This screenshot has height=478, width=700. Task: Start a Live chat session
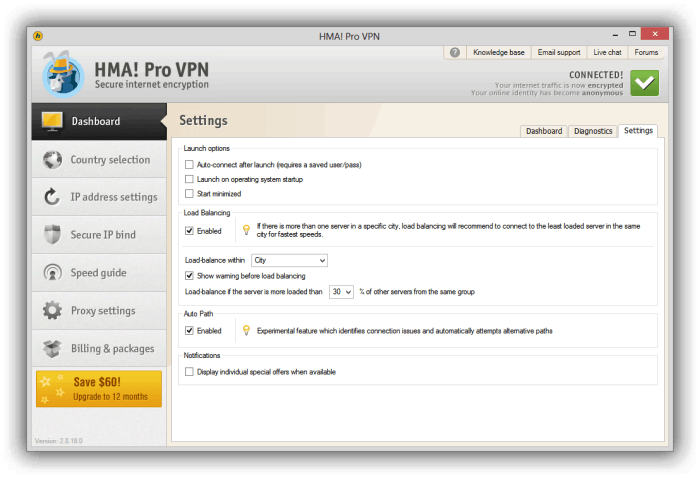pyautogui.click(x=607, y=53)
